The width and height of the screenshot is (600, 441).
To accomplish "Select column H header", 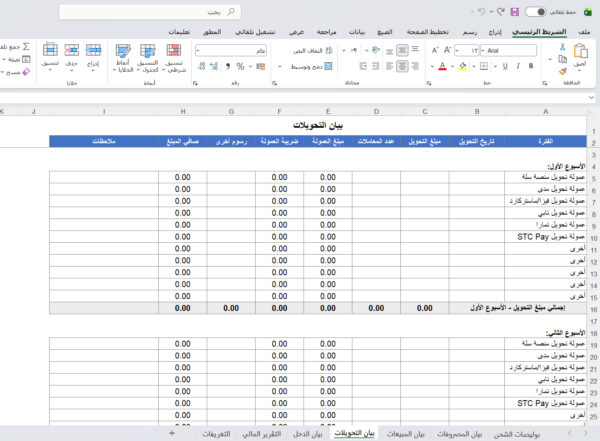I will pyautogui.click(x=183, y=111).
